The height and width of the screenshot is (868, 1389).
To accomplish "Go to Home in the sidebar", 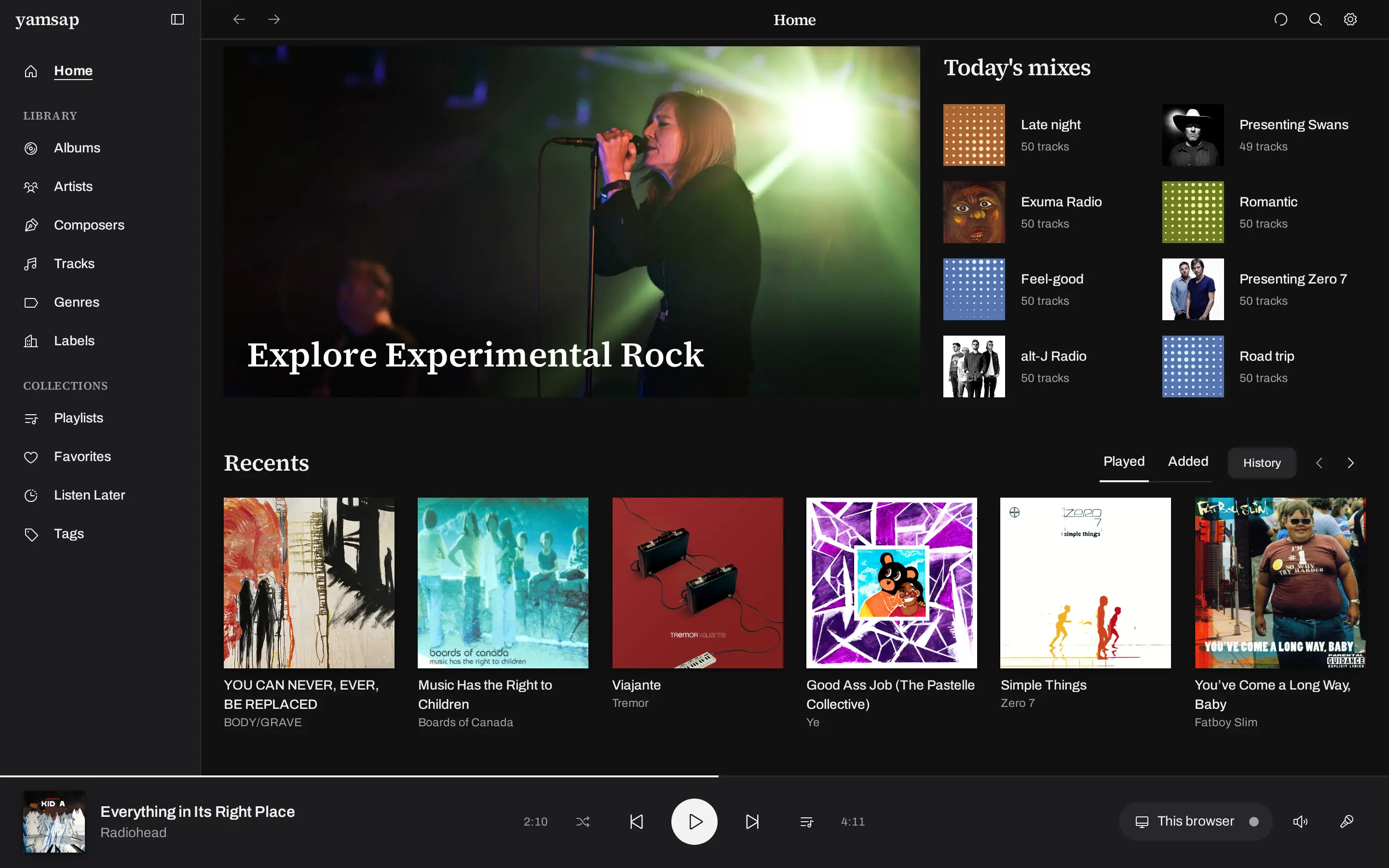I will click(73, 70).
